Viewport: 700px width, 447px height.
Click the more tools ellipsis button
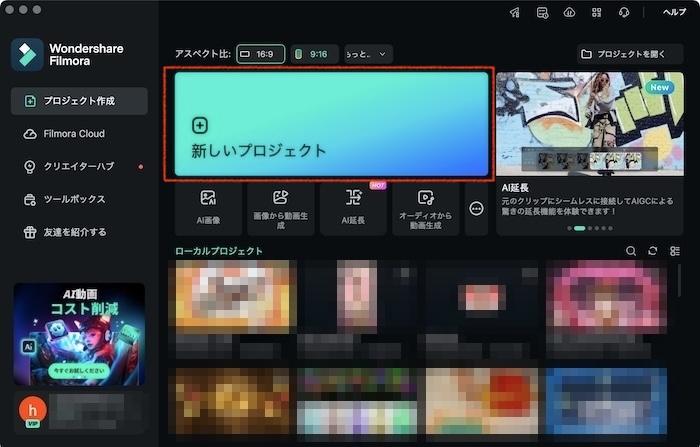[476, 209]
